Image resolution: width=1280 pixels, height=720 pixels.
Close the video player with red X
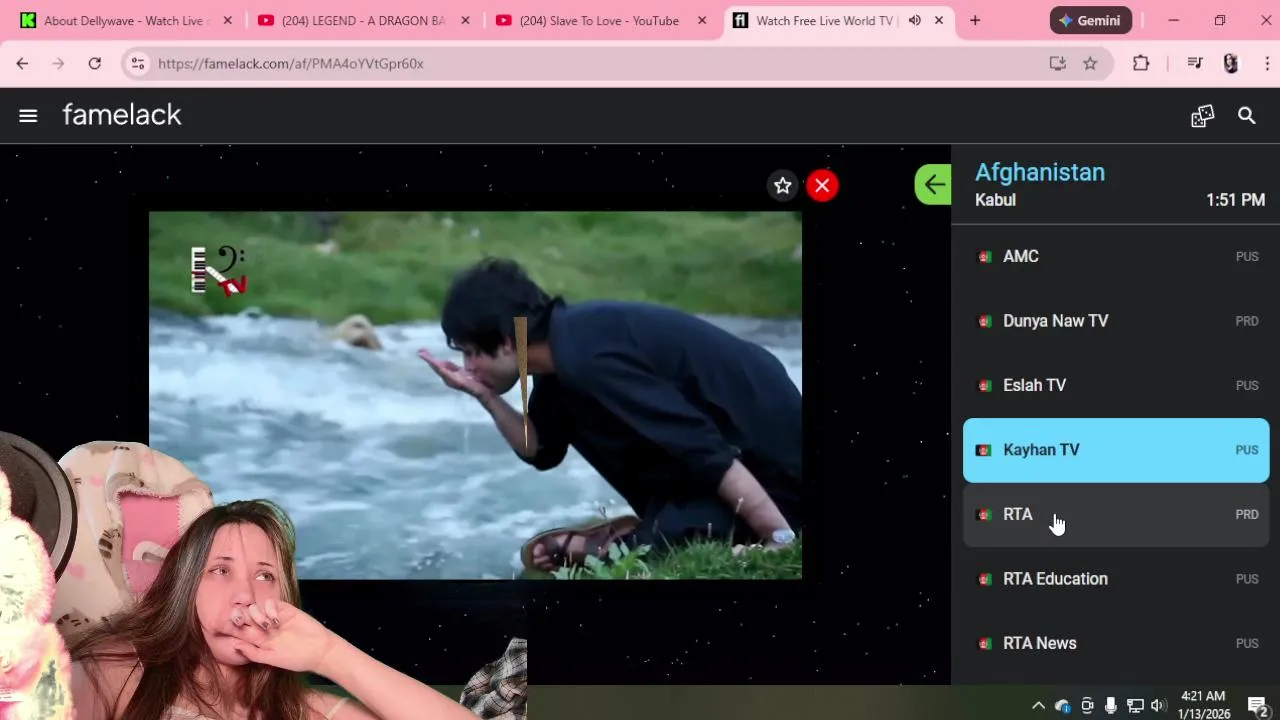(822, 185)
